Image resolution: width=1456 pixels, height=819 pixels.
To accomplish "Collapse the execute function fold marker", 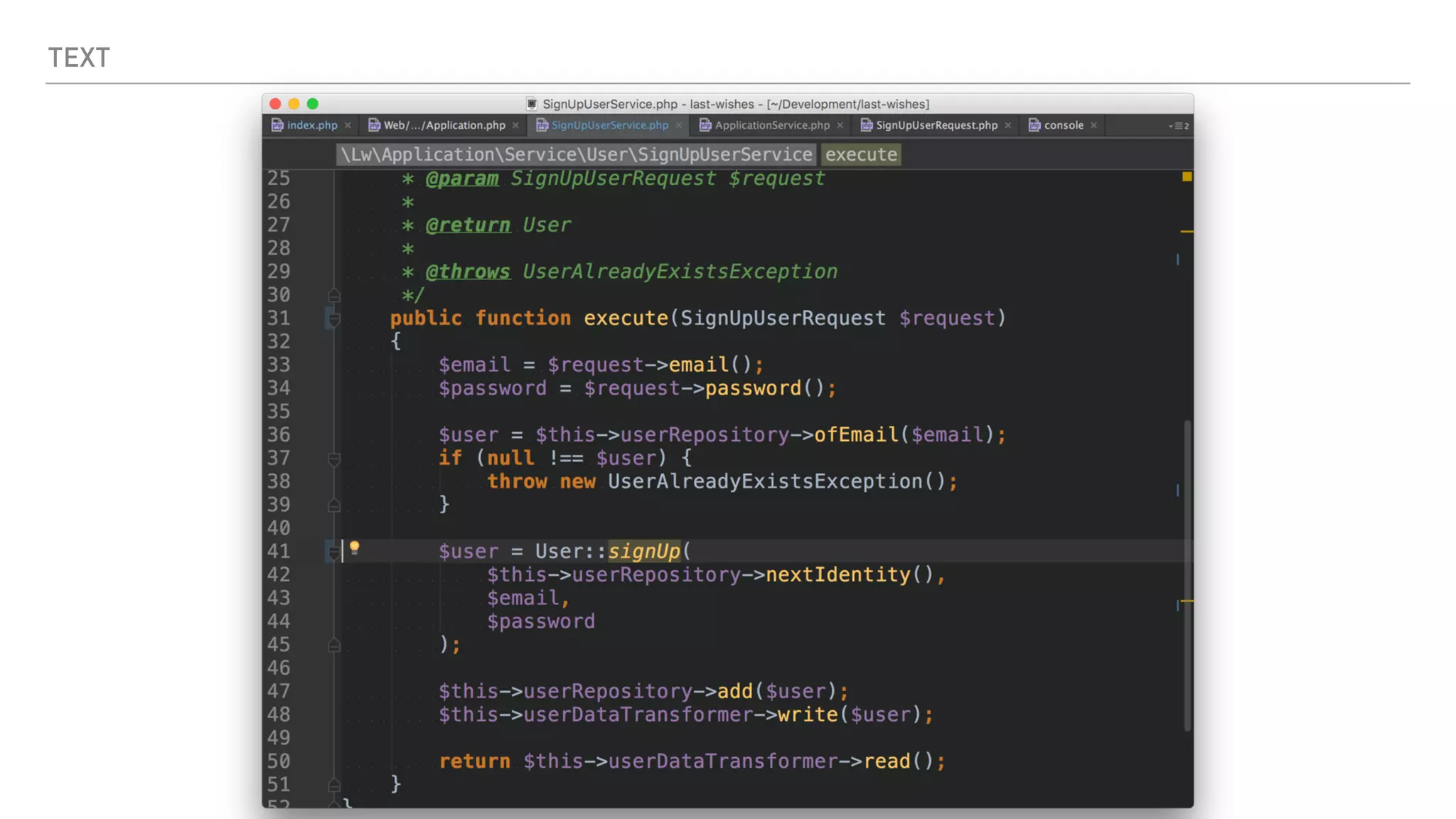I will (333, 318).
